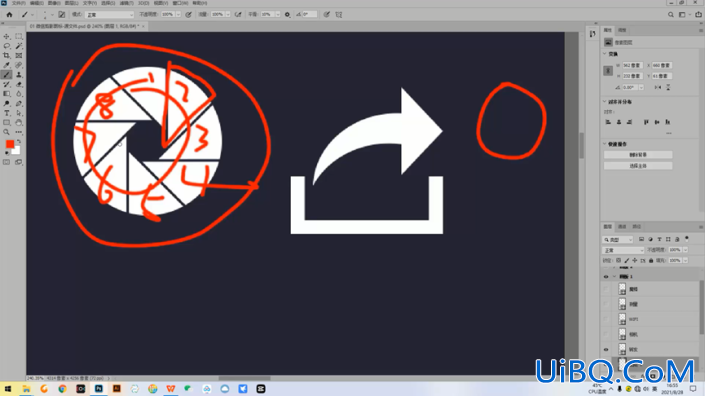Select the Brush tool in toolbox
Viewport: 705px width, 396px height.
(6, 75)
